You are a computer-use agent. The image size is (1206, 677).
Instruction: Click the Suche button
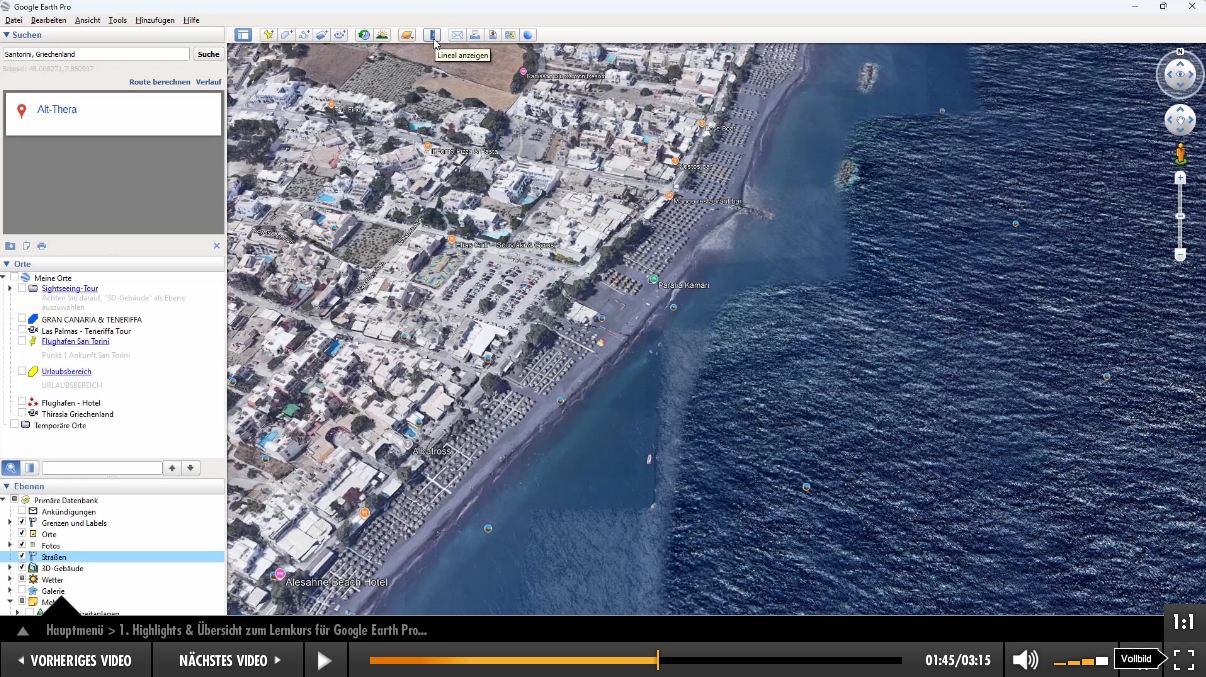[x=208, y=54]
